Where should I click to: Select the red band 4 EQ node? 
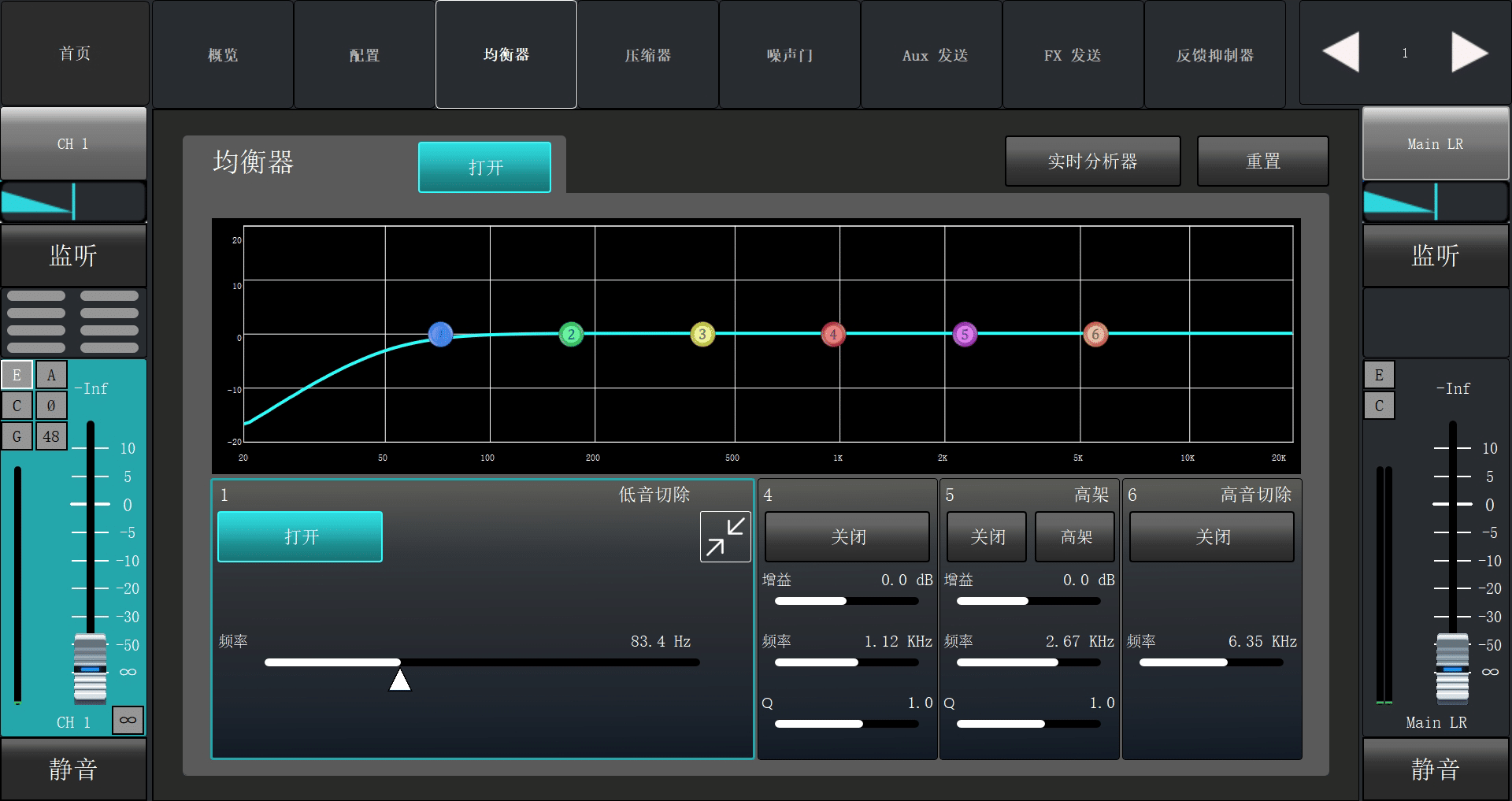[833, 334]
